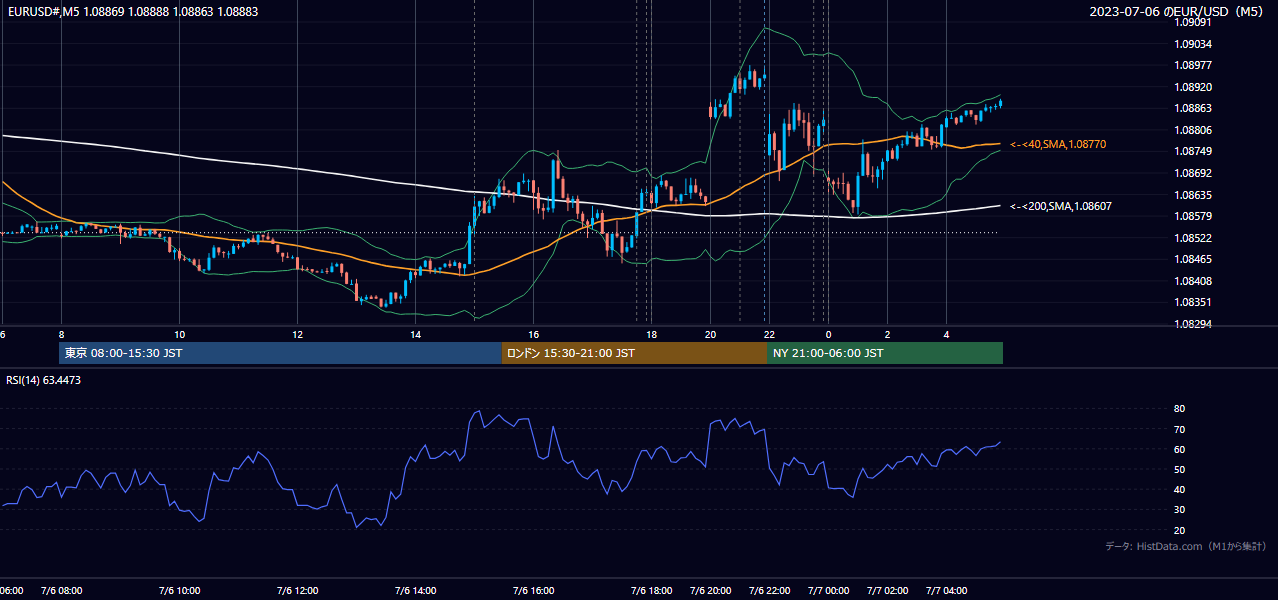Click the '7/7 02:00' time axis label
The width and height of the screenshot is (1278, 600).
[x=887, y=591]
